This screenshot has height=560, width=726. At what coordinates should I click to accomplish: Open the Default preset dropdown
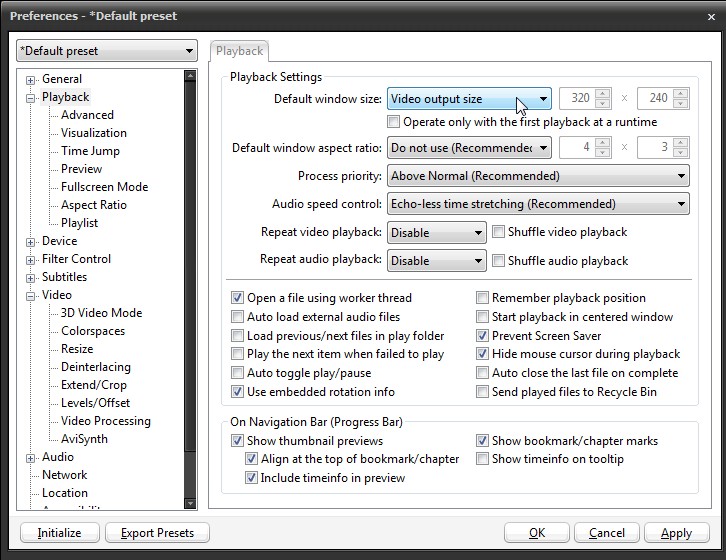107,51
